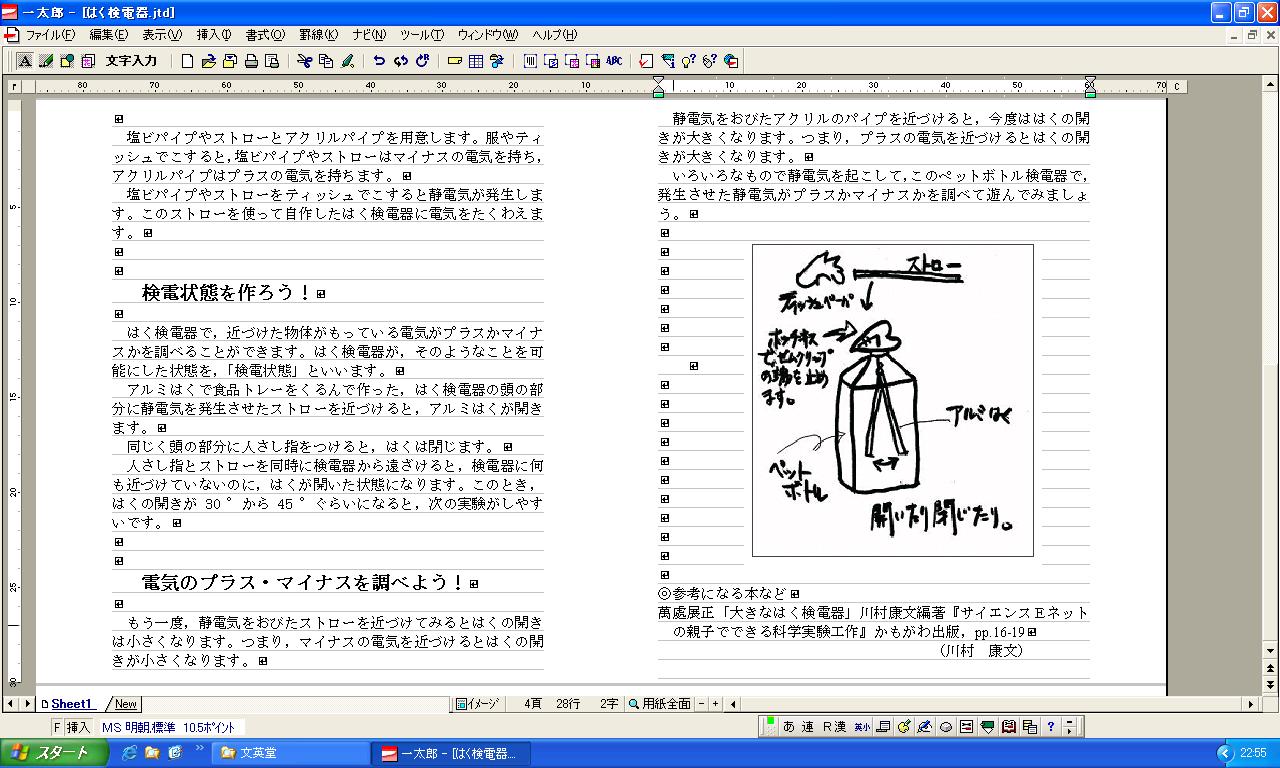Click the 28行 line indicator

pos(568,704)
